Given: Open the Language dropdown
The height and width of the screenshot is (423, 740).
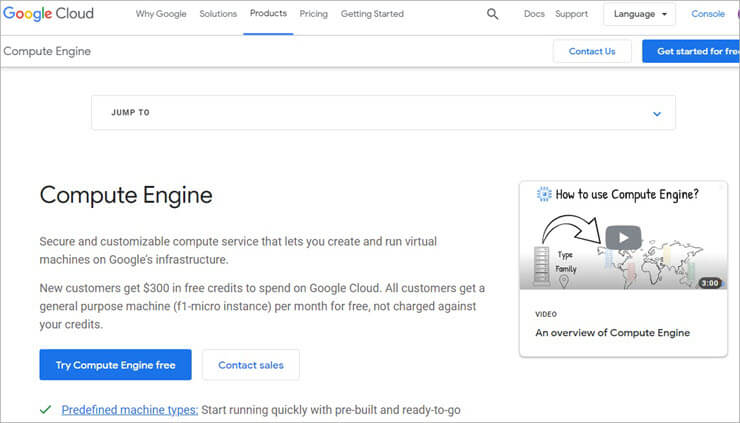Looking at the screenshot, I should point(639,14).
